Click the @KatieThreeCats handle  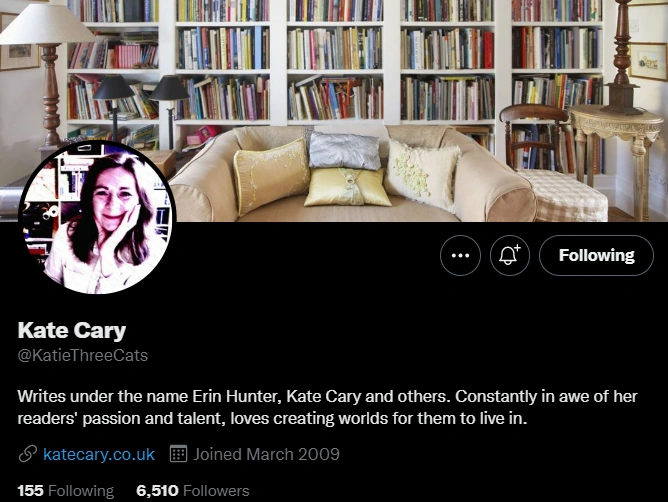pyautogui.click(x=83, y=355)
